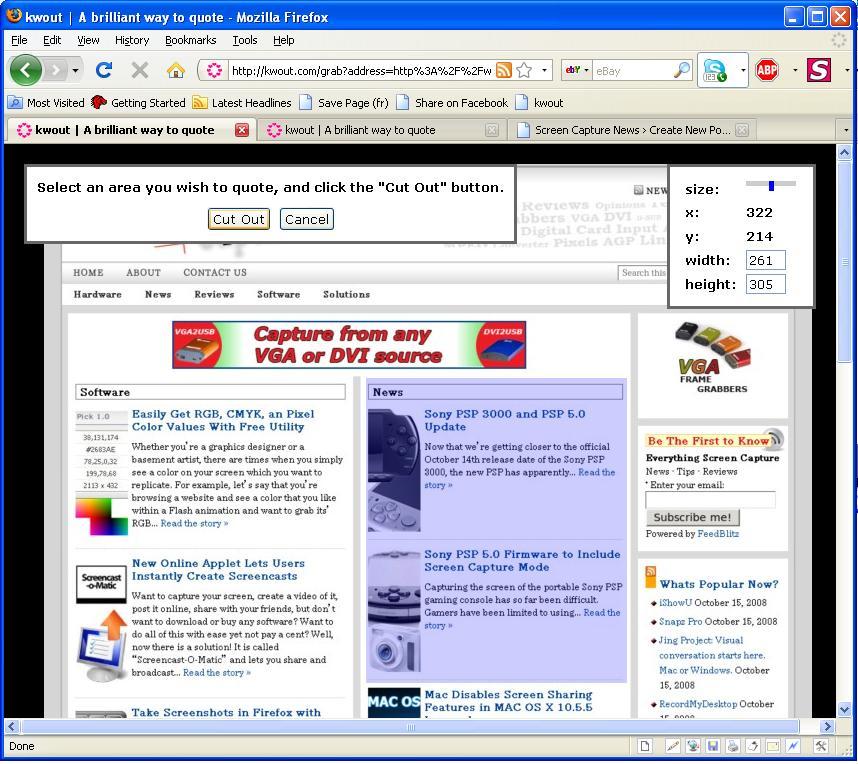The image size is (858, 764).
Task: Click the blue handle on the size slider
Action: pyautogui.click(x=771, y=186)
